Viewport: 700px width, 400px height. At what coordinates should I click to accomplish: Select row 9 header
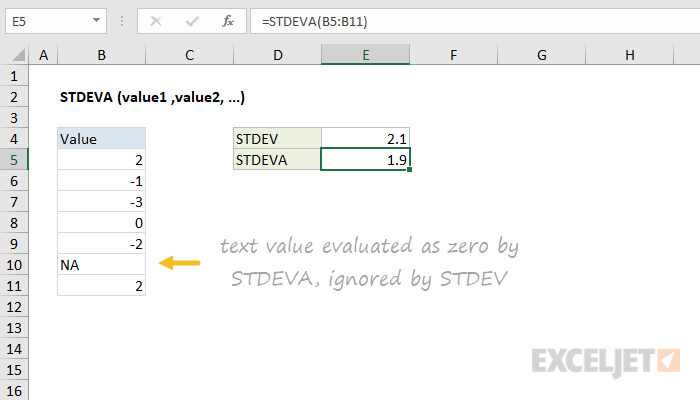click(14, 244)
